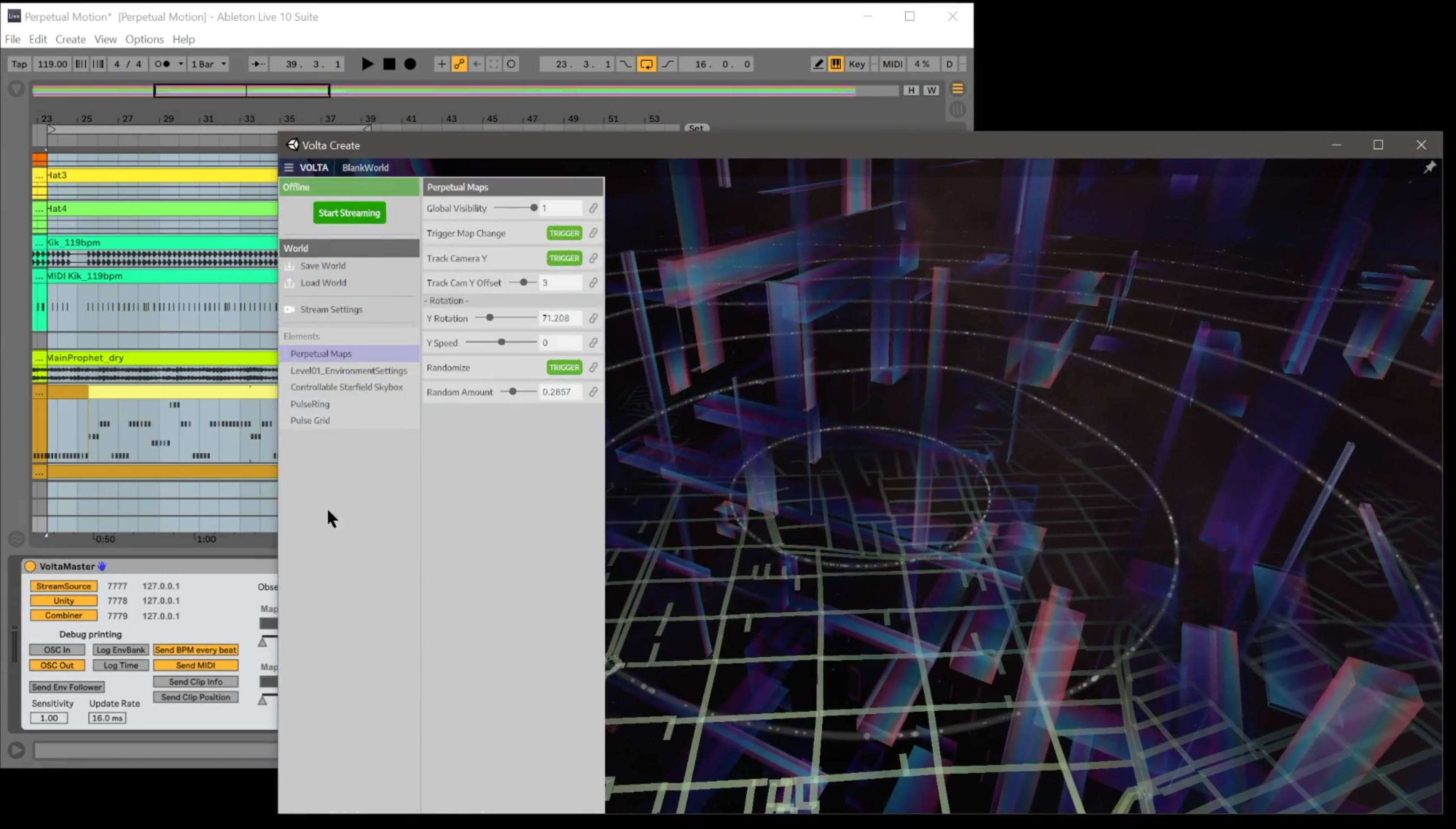Open the metronome settings dropdown arrow
Image resolution: width=1456 pixels, height=829 pixels.
180,64
